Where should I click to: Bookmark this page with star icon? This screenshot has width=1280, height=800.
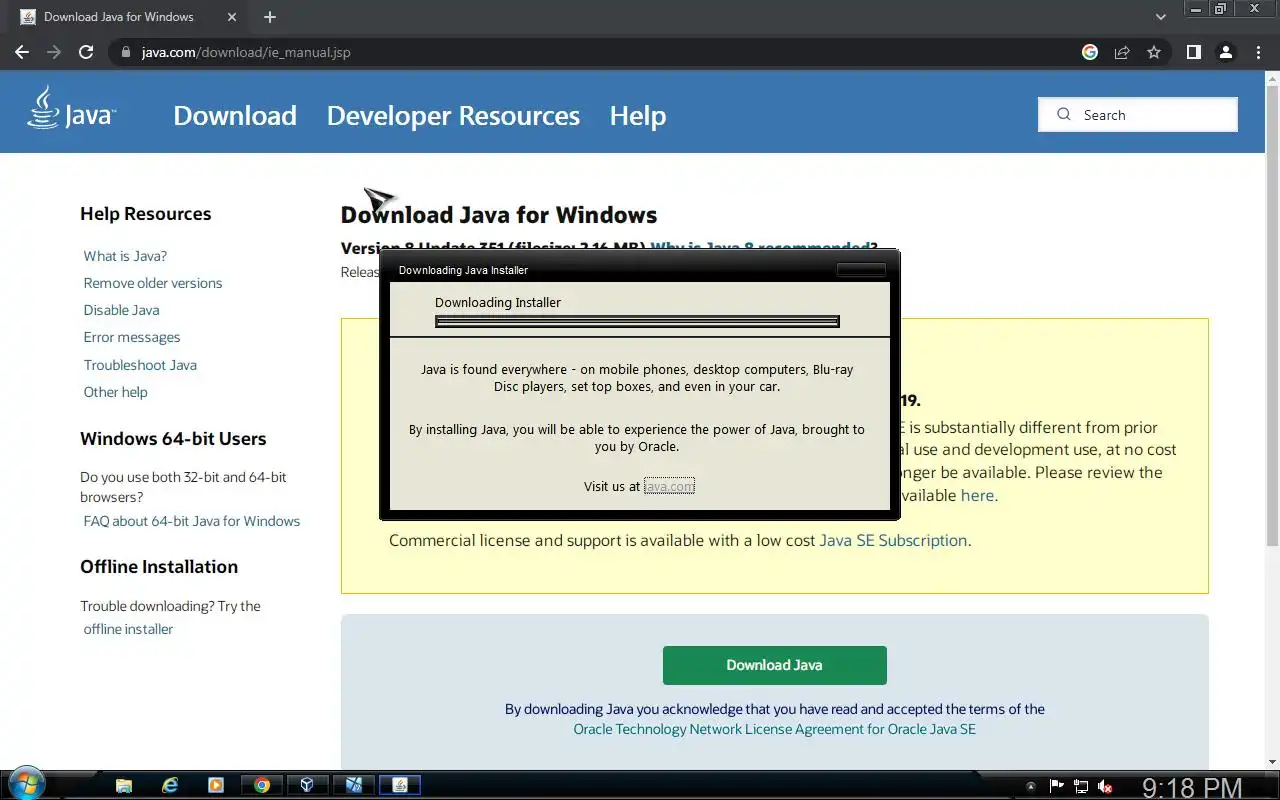(1154, 52)
